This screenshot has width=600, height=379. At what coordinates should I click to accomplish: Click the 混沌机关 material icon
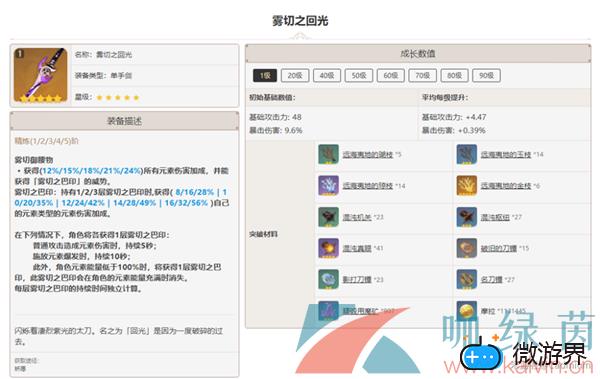pos(328,217)
